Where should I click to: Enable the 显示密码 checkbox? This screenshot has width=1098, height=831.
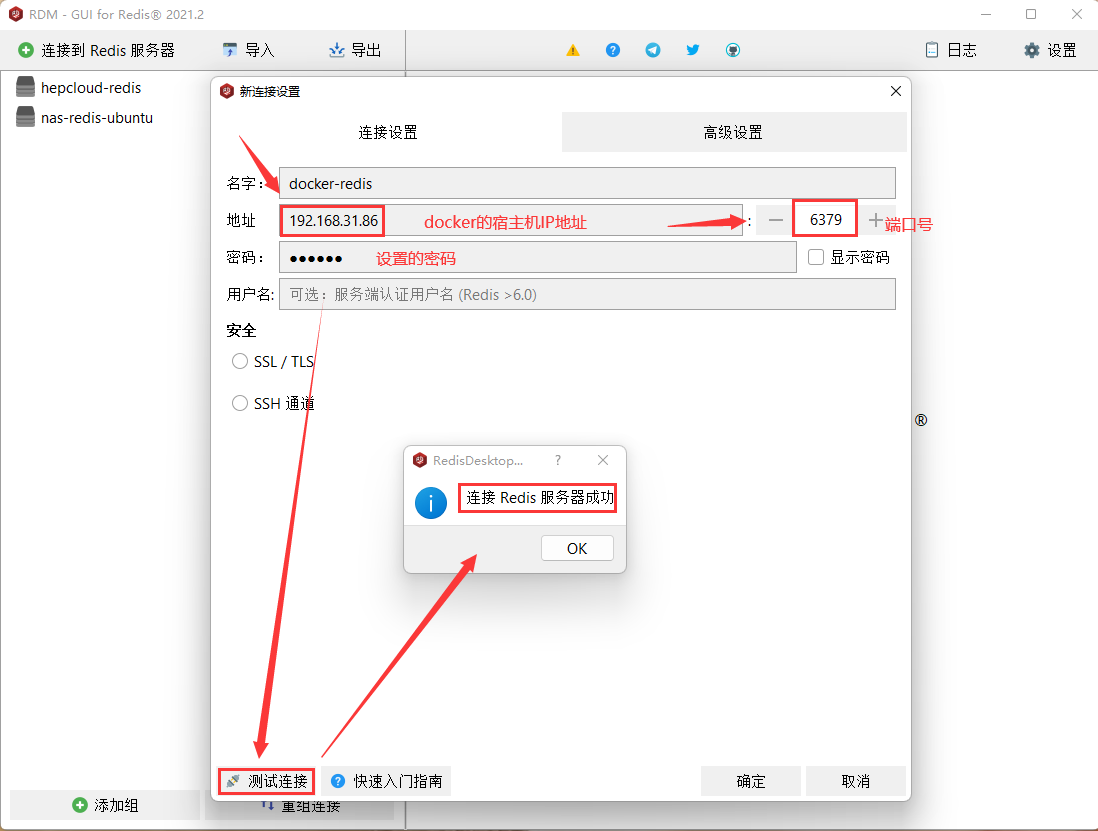point(816,258)
